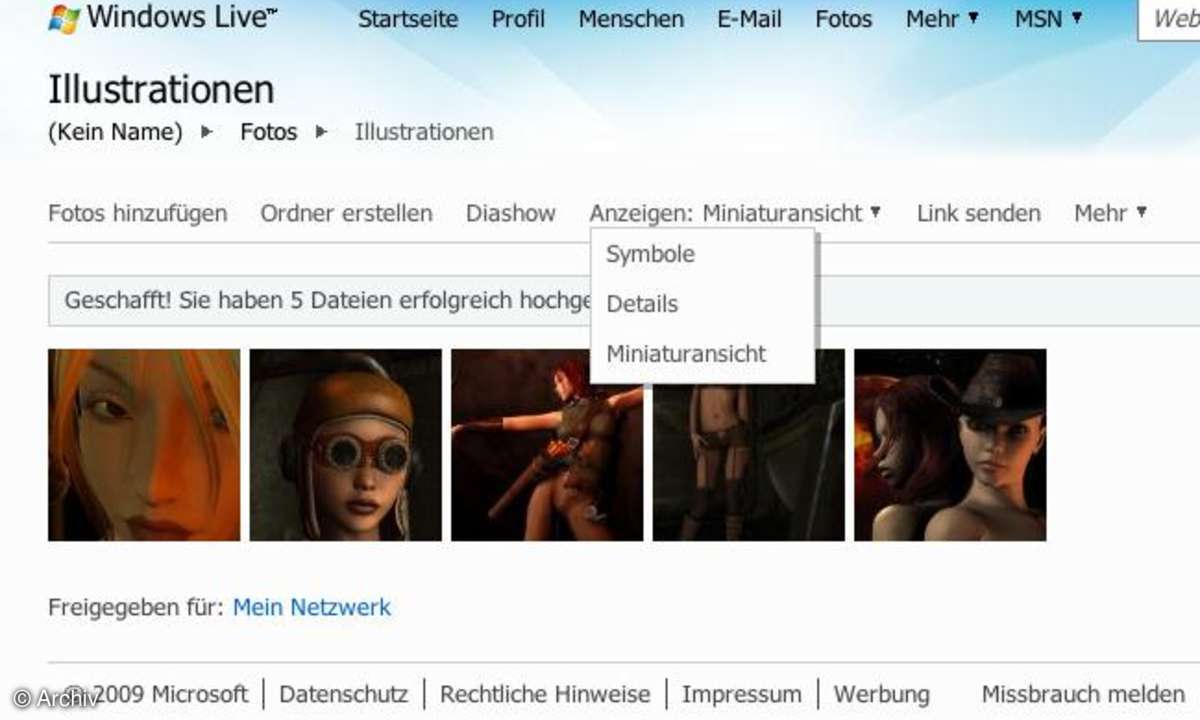Screen dimensions: 1200x720
Task: Choose Details in the view menu
Action: coord(642,304)
